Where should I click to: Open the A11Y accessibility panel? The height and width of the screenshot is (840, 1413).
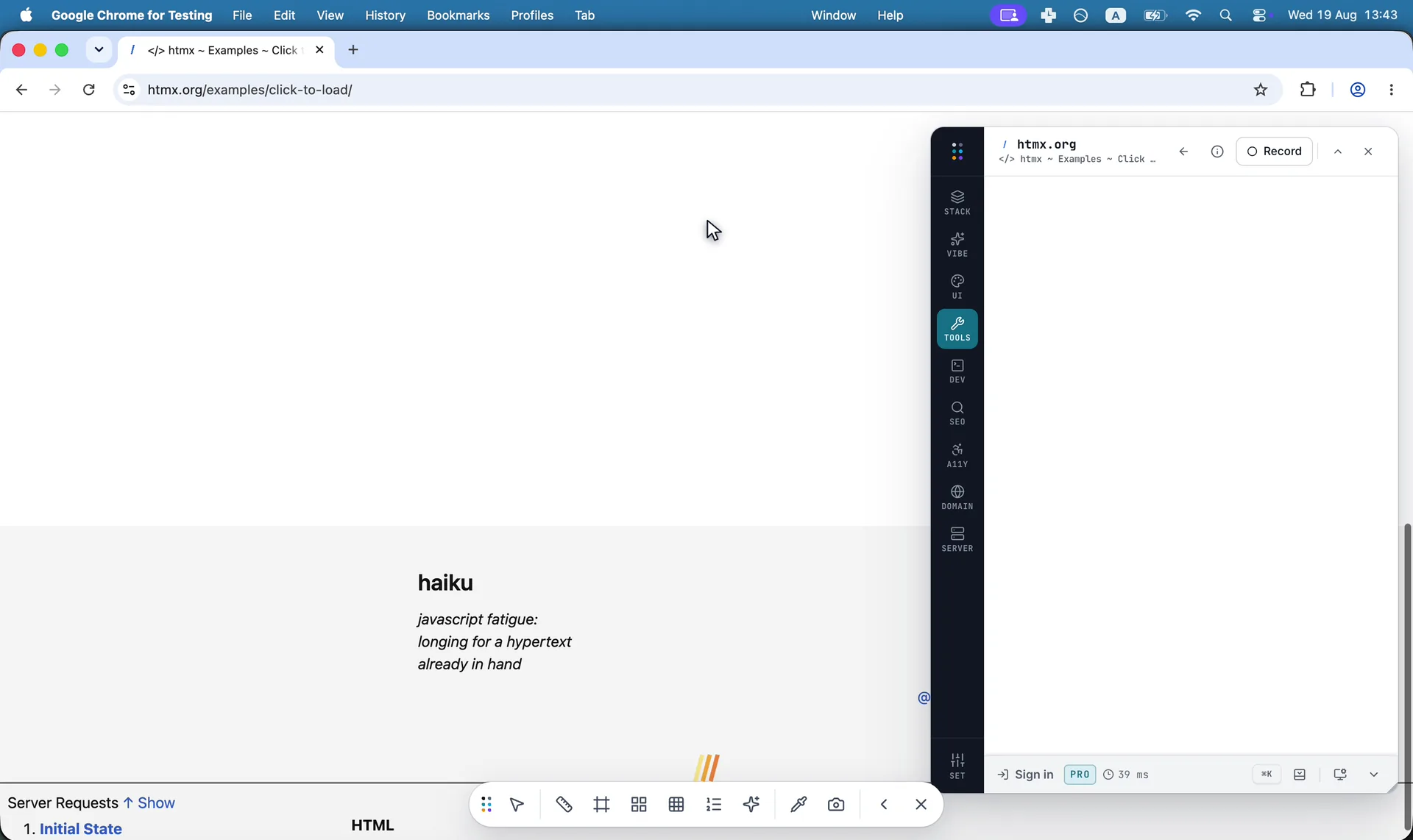pyautogui.click(x=957, y=455)
